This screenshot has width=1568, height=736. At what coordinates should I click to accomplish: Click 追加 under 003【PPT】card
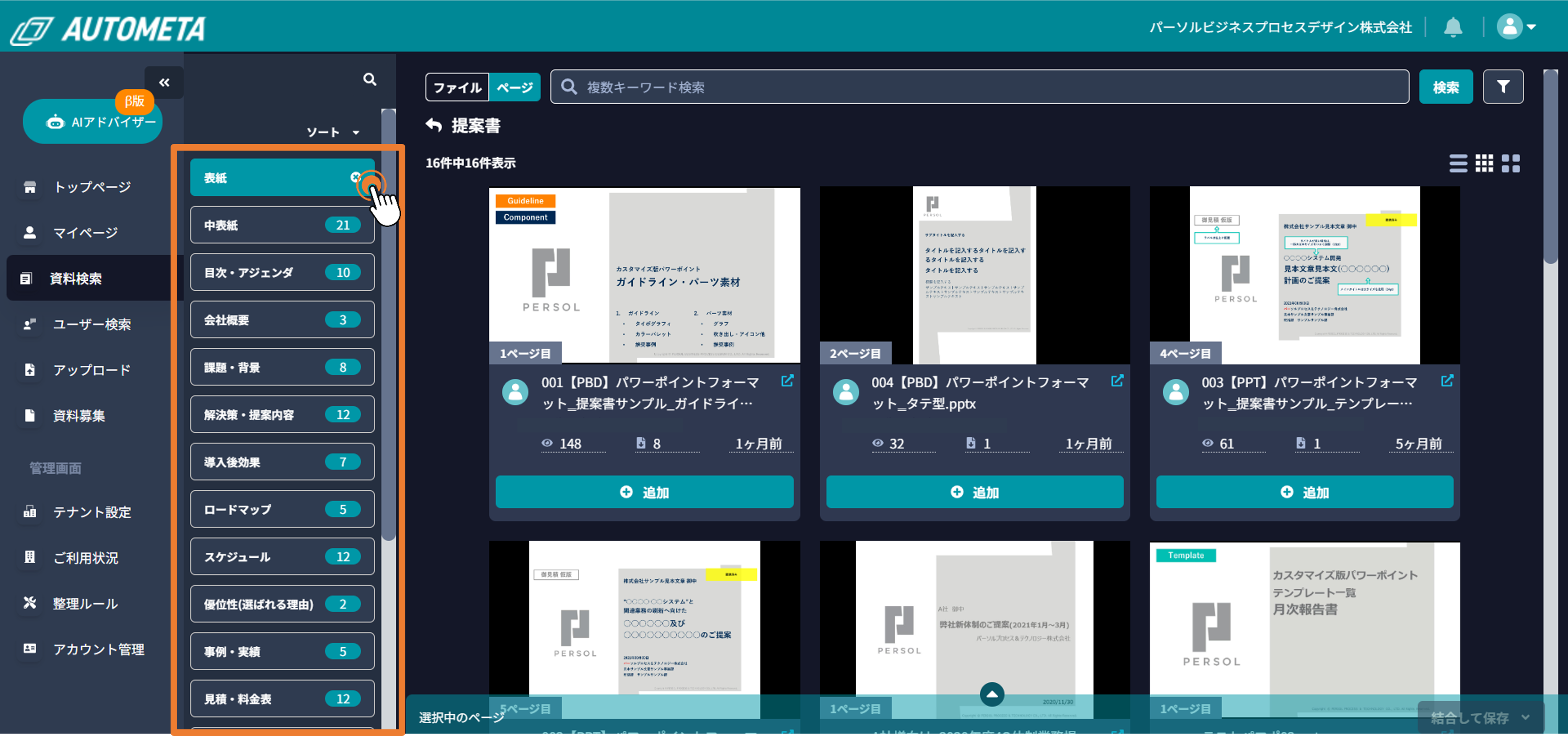click(1304, 492)
